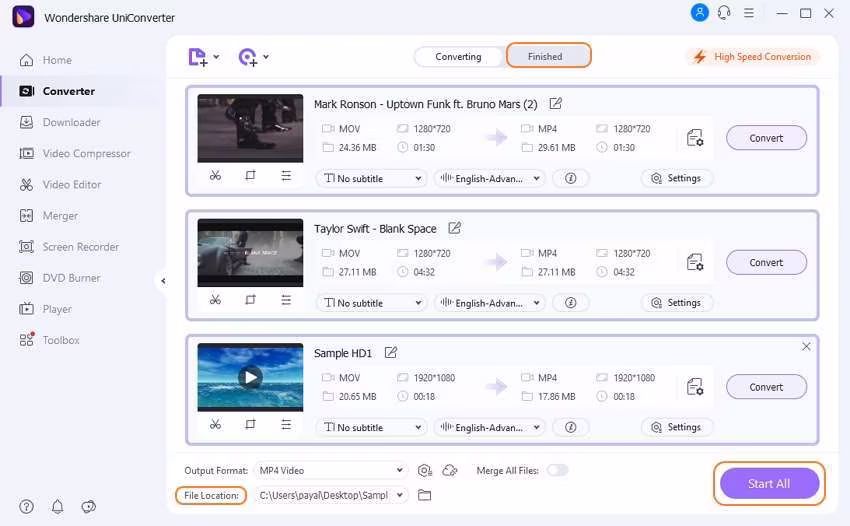
Task: Collapse the sidebar with arrow handle
Action: click(163, 280)
